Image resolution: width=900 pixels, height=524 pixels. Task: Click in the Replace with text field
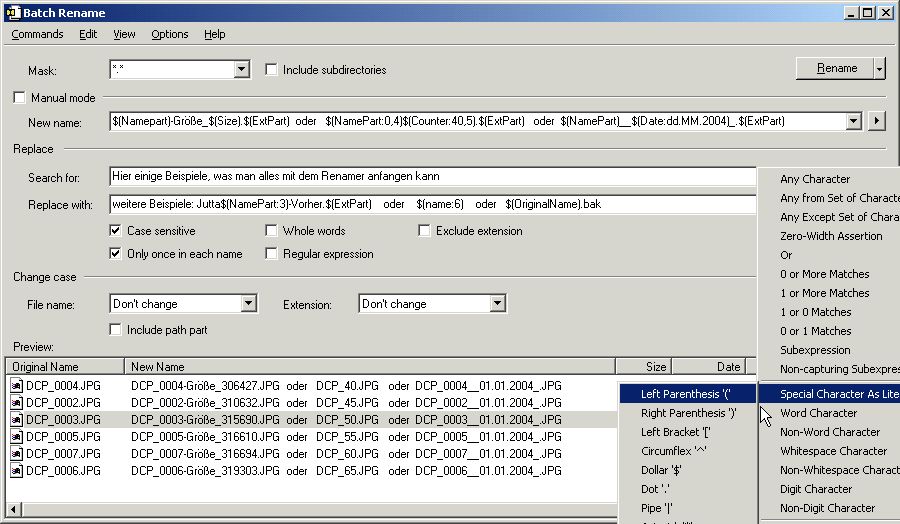(433, 204)
